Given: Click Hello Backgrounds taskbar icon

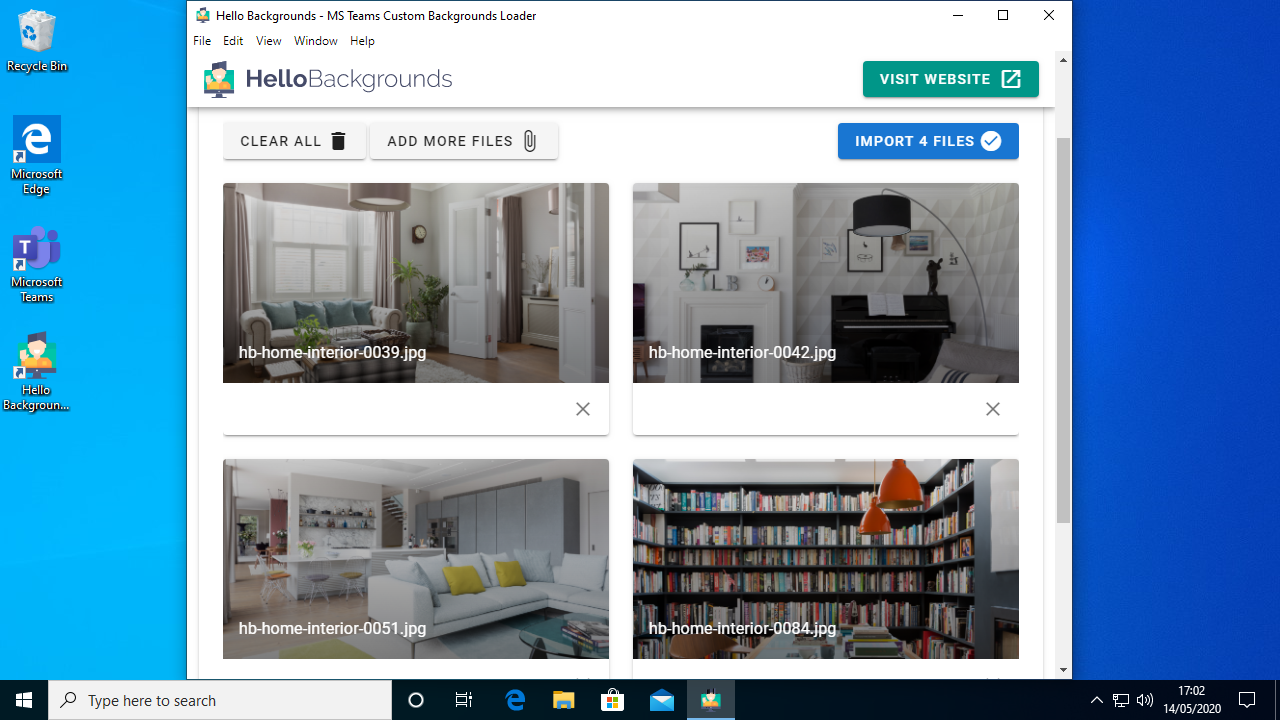Looking at the screenshot, I should coord(711,700).
